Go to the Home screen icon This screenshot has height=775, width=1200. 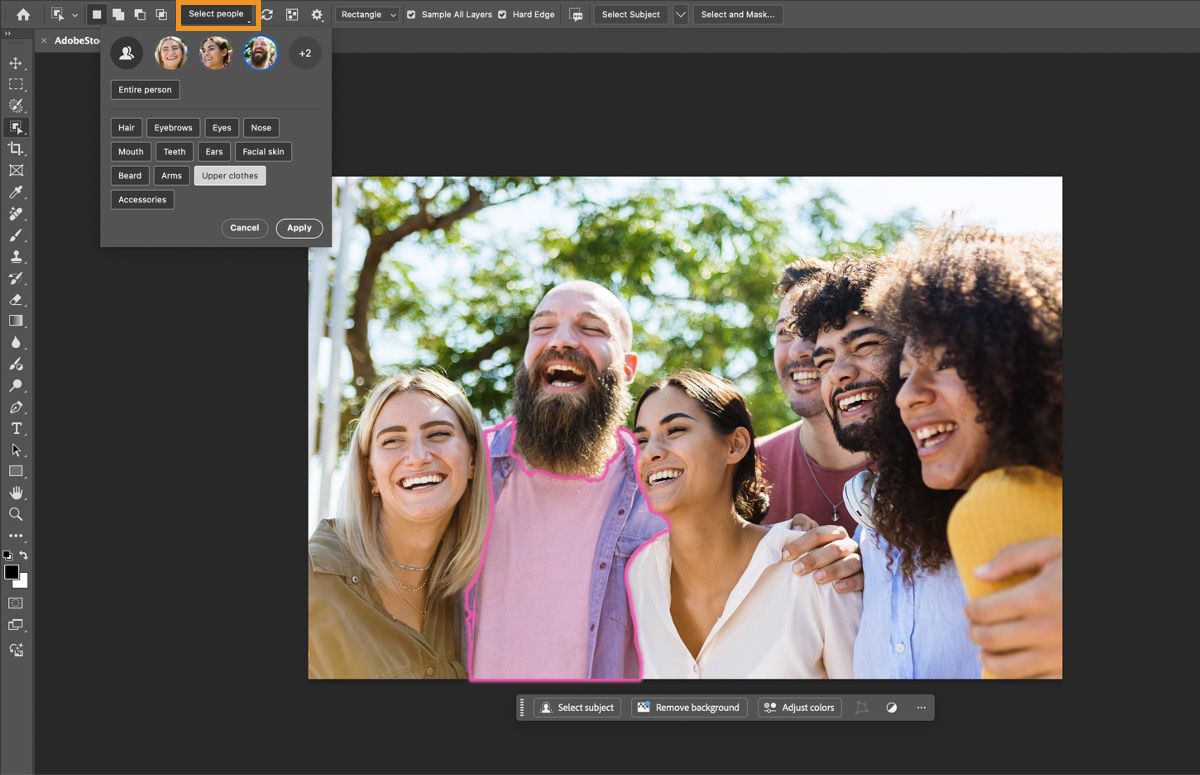[23, 15]
